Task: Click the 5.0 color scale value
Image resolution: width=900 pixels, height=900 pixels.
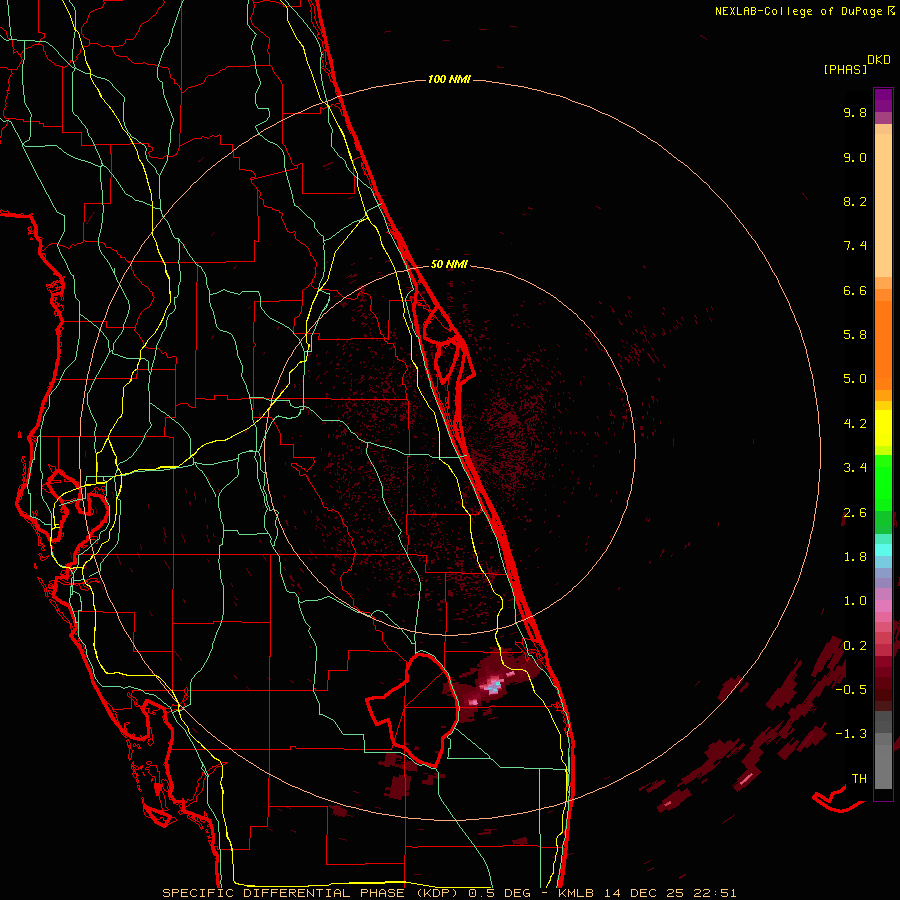Action: [855, 379]
